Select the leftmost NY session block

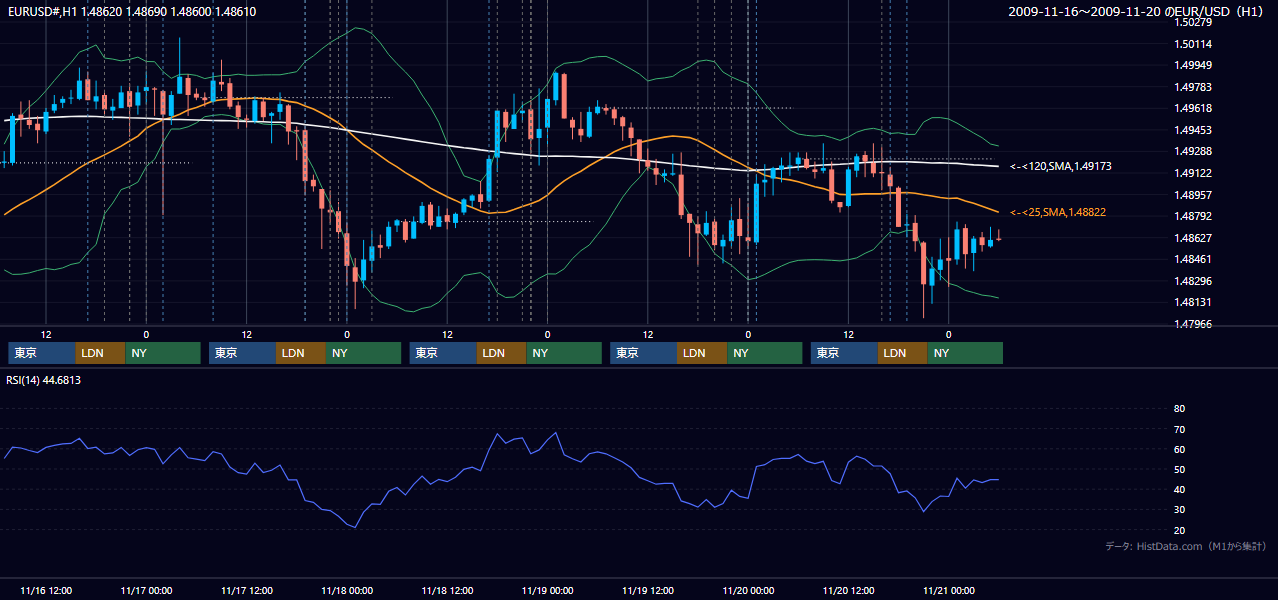(x=163, y=353)
